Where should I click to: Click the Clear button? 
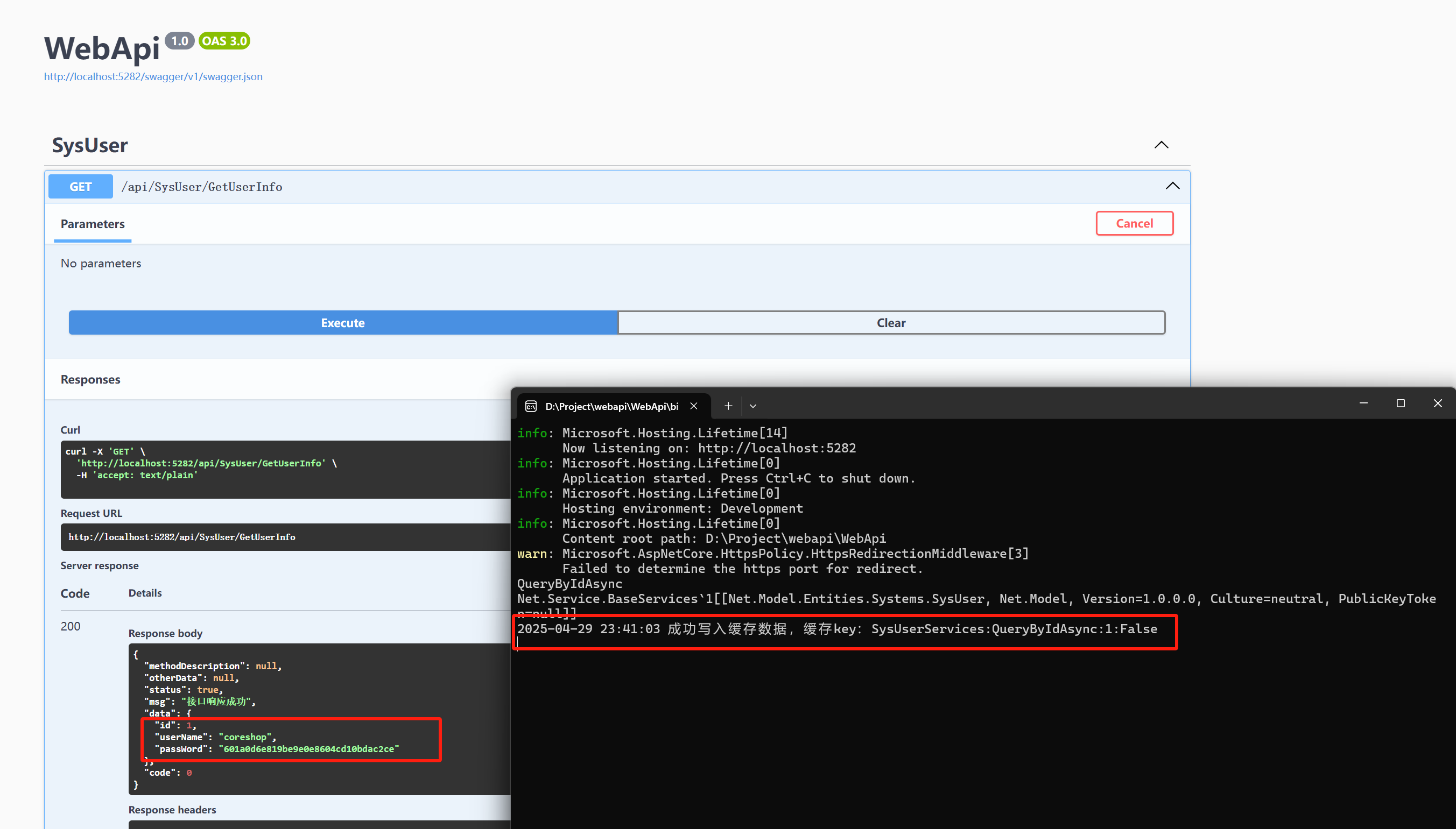pyautogui.click(x=891, y=323)
